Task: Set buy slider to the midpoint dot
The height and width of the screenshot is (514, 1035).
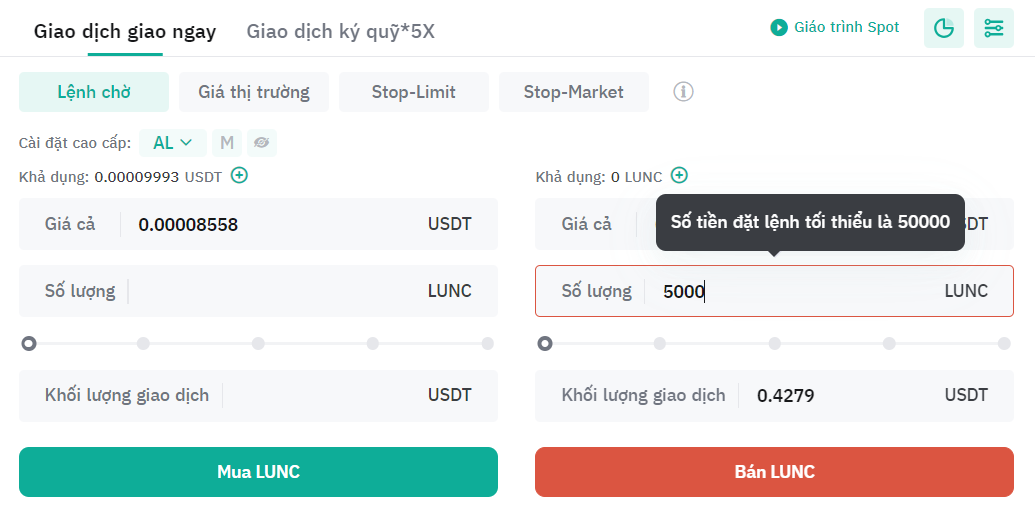Action: tap(258, 343)
